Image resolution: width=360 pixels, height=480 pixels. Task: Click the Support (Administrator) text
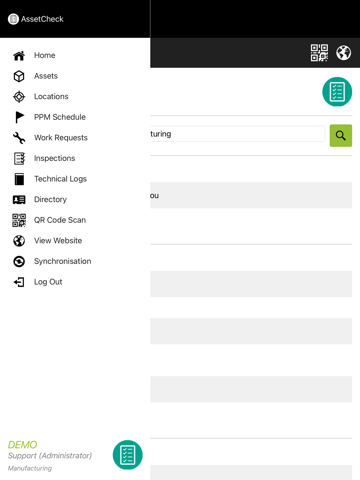(x=50, y=456)
